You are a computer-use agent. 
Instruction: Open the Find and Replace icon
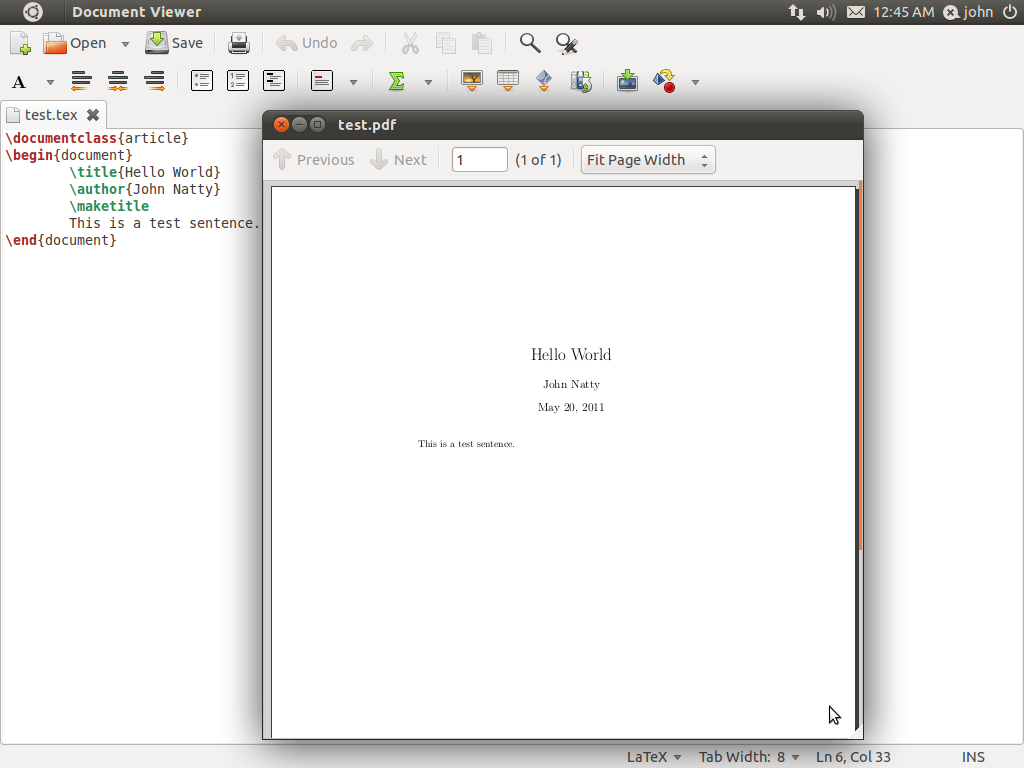click(x=565, y=43)
